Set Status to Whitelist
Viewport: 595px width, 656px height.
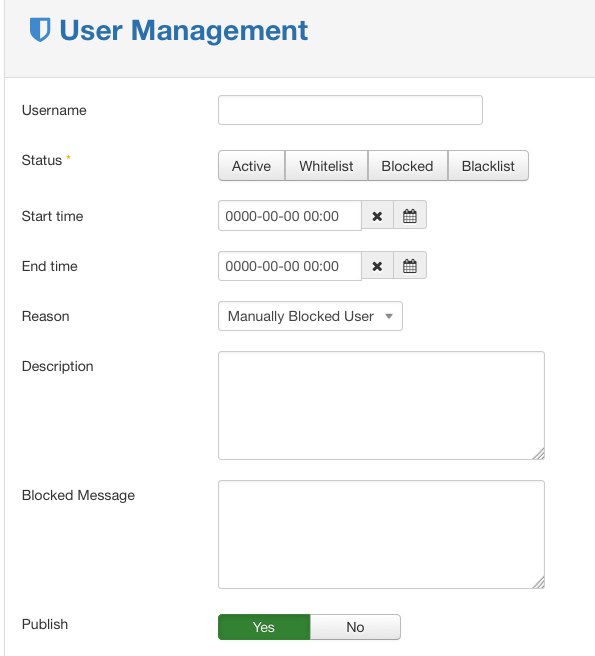(326, 166)
